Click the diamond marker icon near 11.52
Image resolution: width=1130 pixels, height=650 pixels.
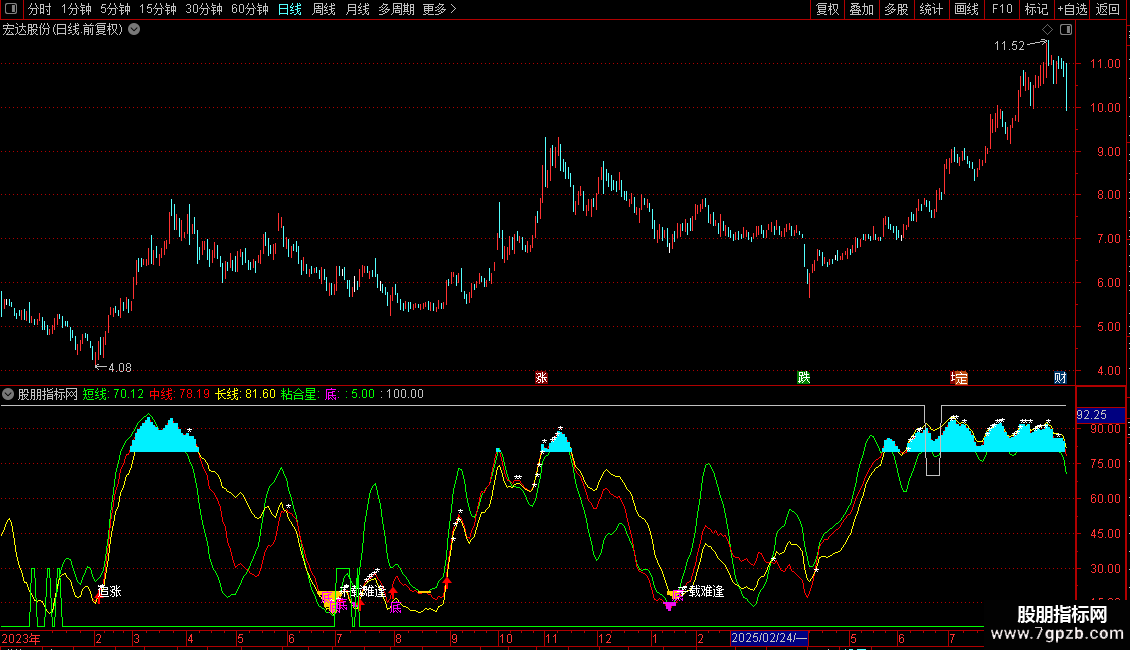(x=1047, y=29)
